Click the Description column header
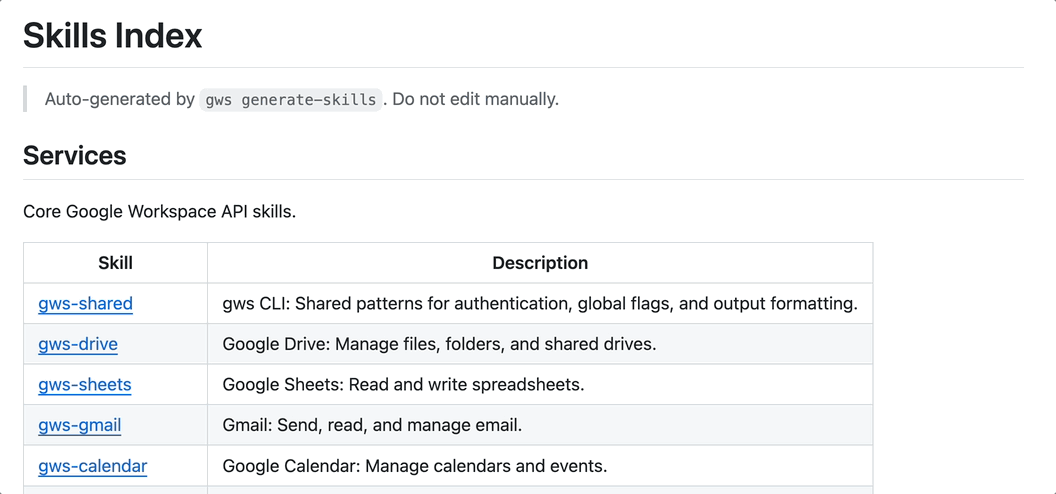 pos(540,263)
